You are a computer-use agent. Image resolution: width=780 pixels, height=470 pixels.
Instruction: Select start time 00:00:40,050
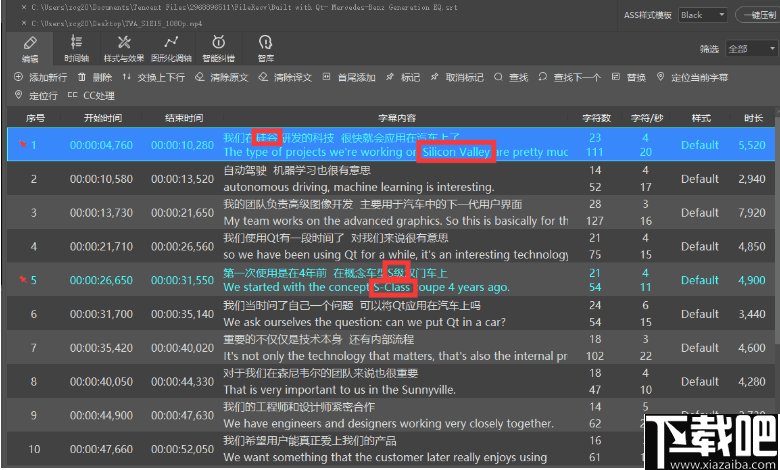[101, 382]
